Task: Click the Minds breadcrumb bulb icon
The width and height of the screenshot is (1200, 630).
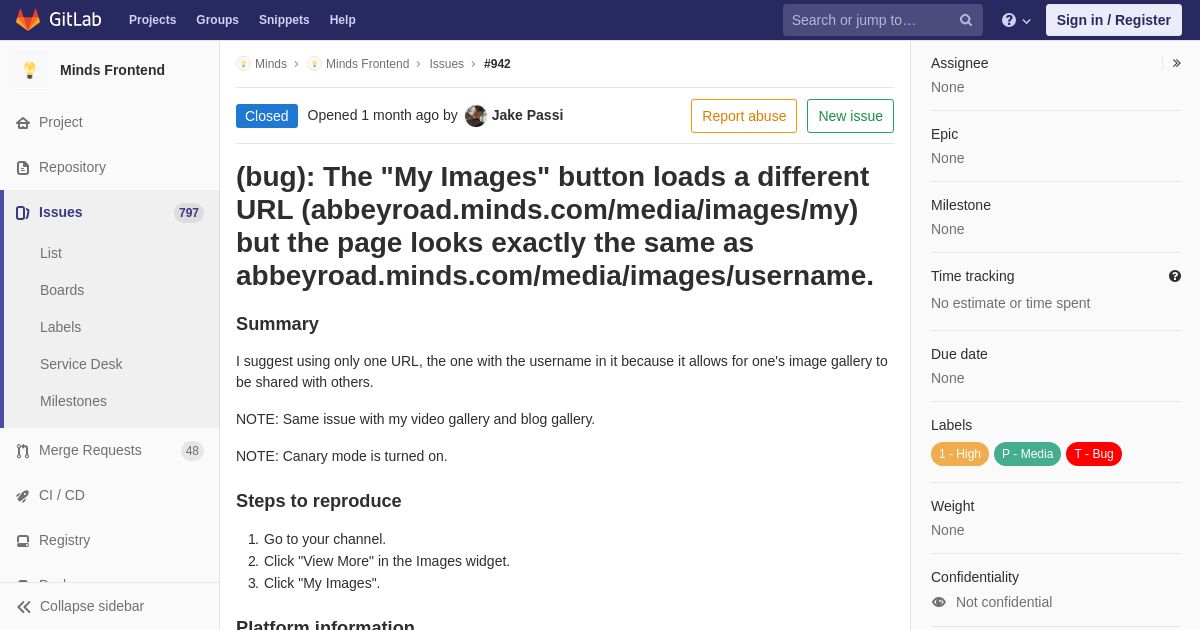Action: click(x=243, y=64)
